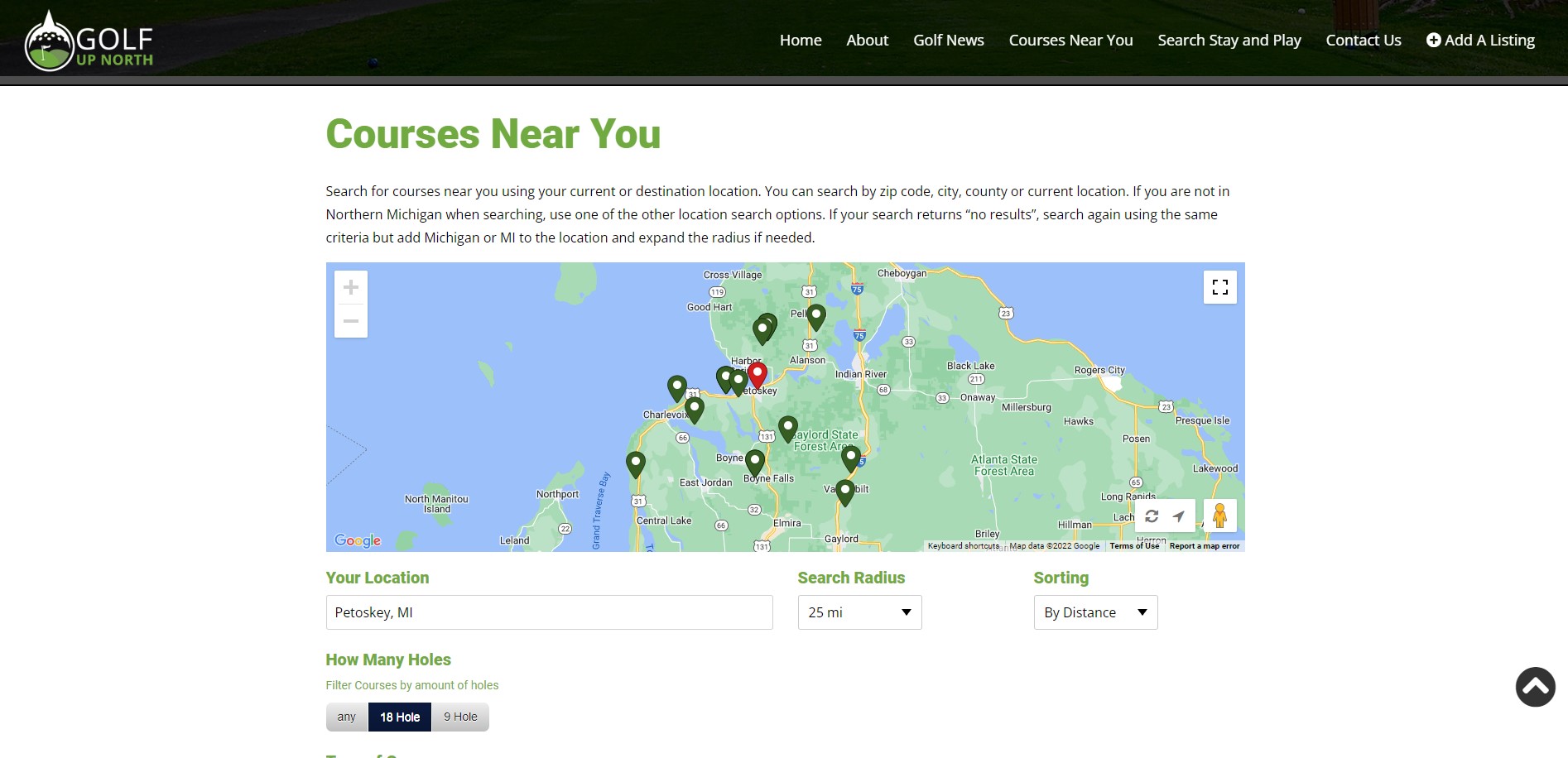
Task: Toggle fullscreen map view
Action: pyautogui.click(x=1219, y=287)
